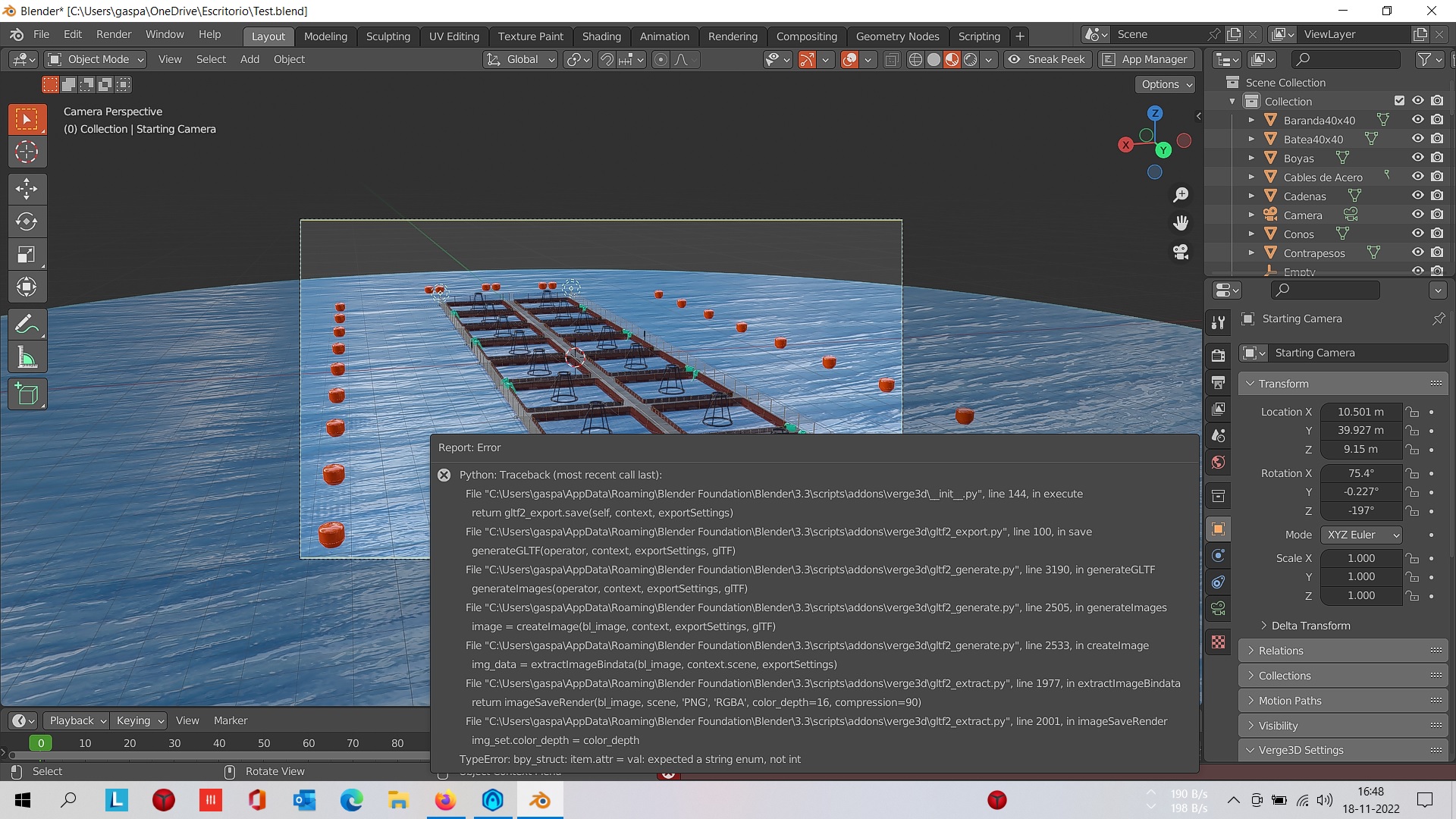Image resolution: width=1456 pixels, height=819 pixels.
Task: Expand the Collections panel
Action: coord(1343,676)
